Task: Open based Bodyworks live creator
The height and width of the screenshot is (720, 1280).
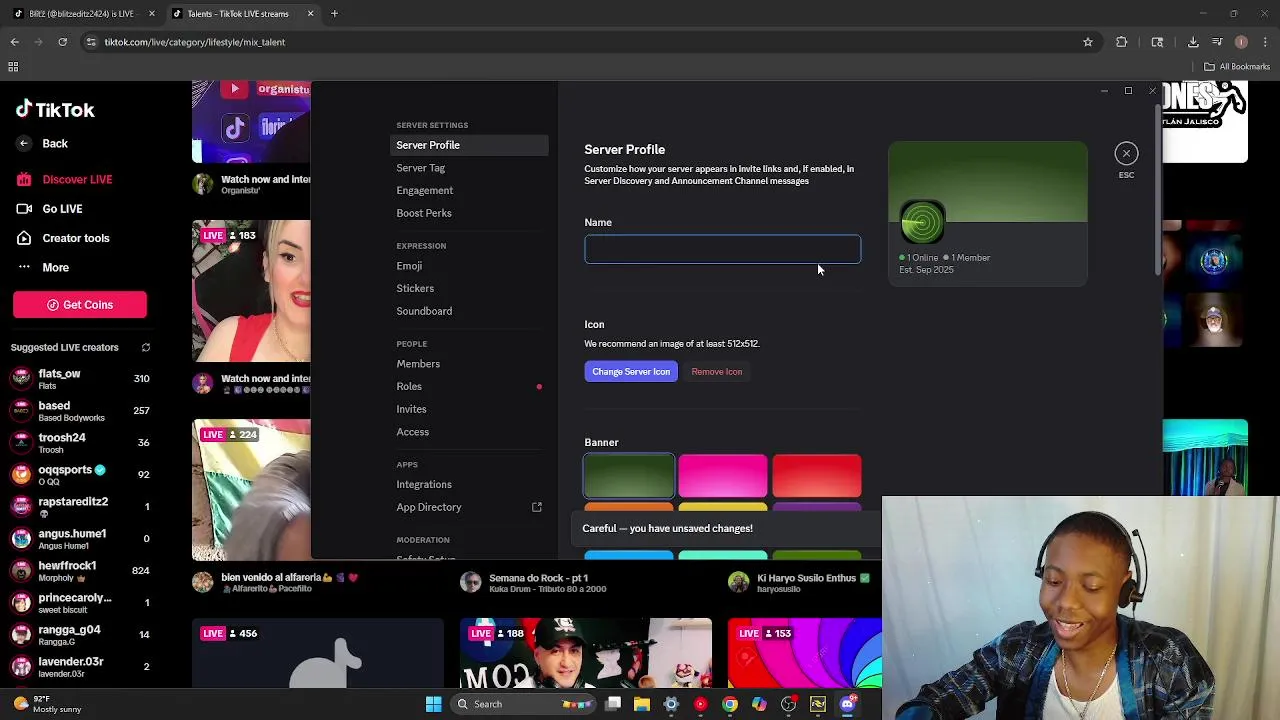Action: coord(80,411)
